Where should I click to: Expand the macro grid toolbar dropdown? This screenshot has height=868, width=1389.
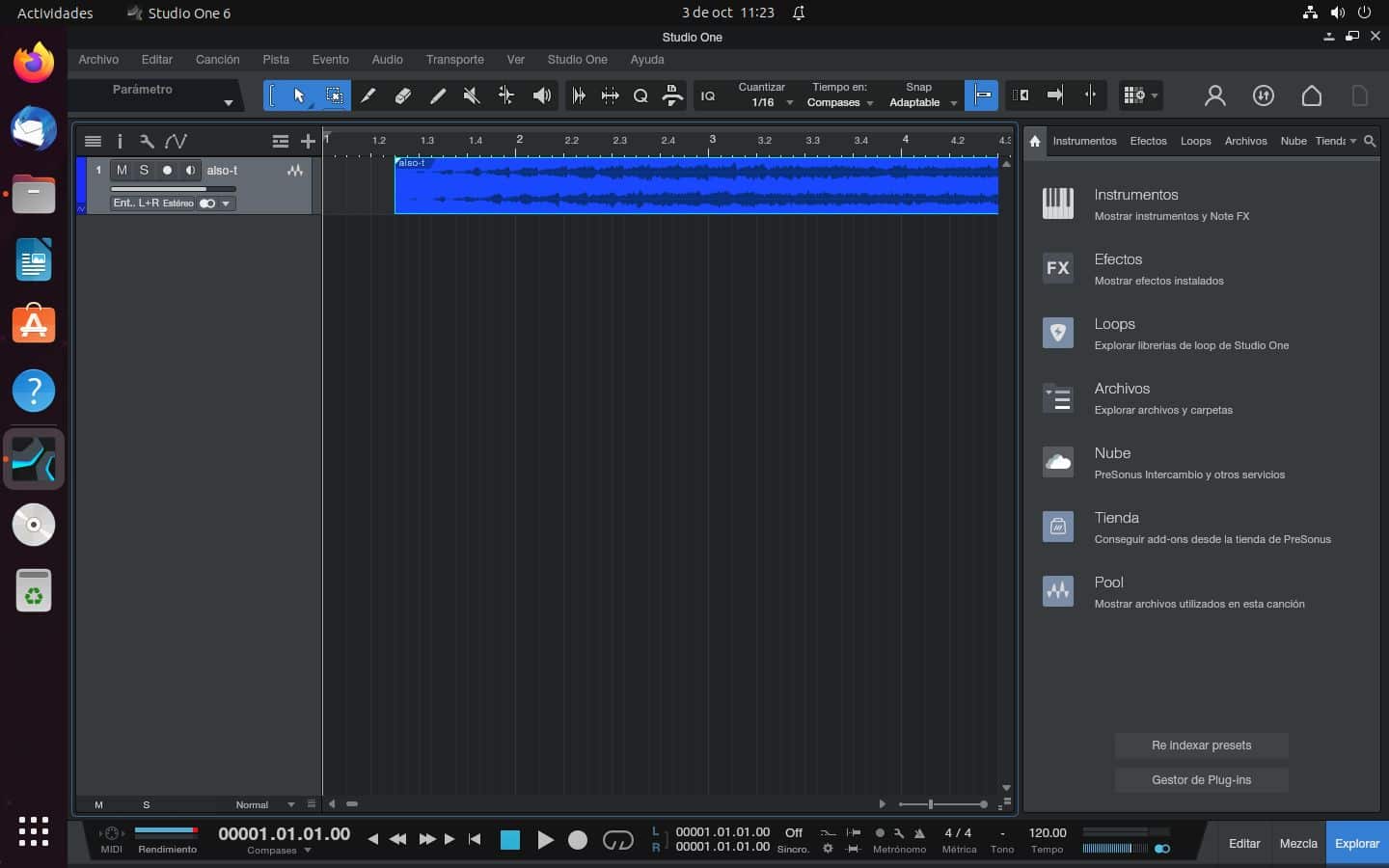tap(1155, 95)
